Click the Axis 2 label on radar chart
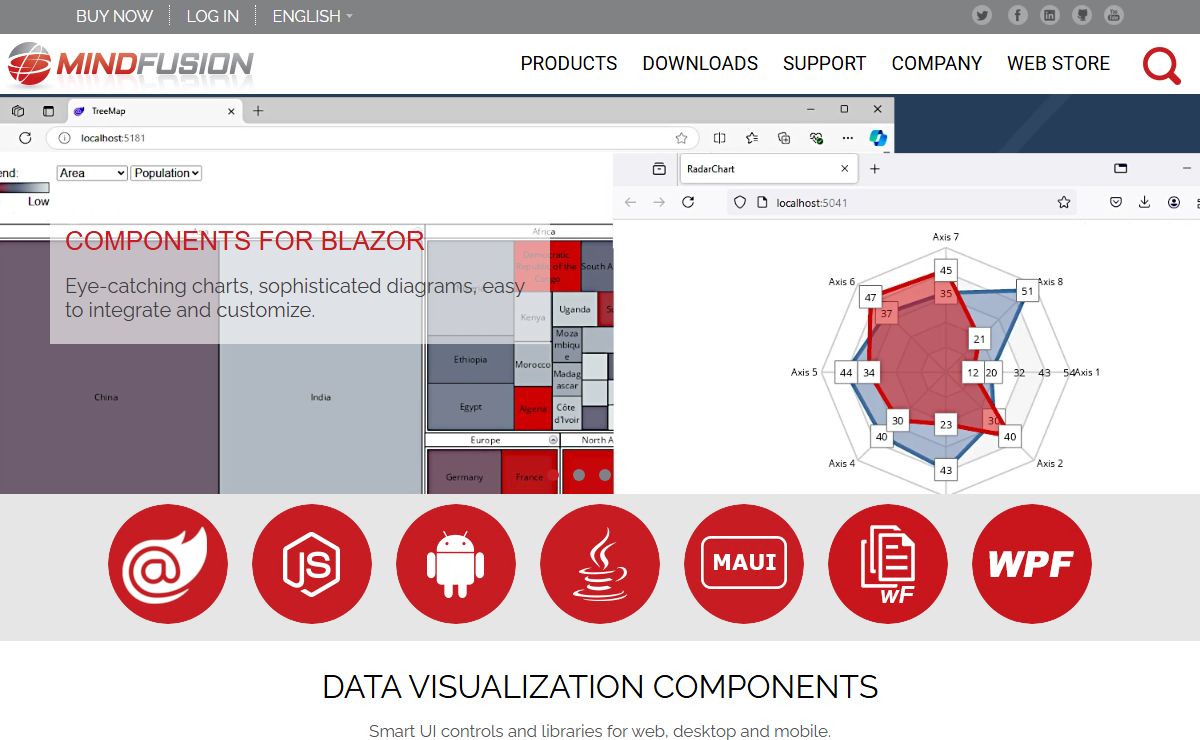The image size is (1200, 740). (x=1050, y=463)
